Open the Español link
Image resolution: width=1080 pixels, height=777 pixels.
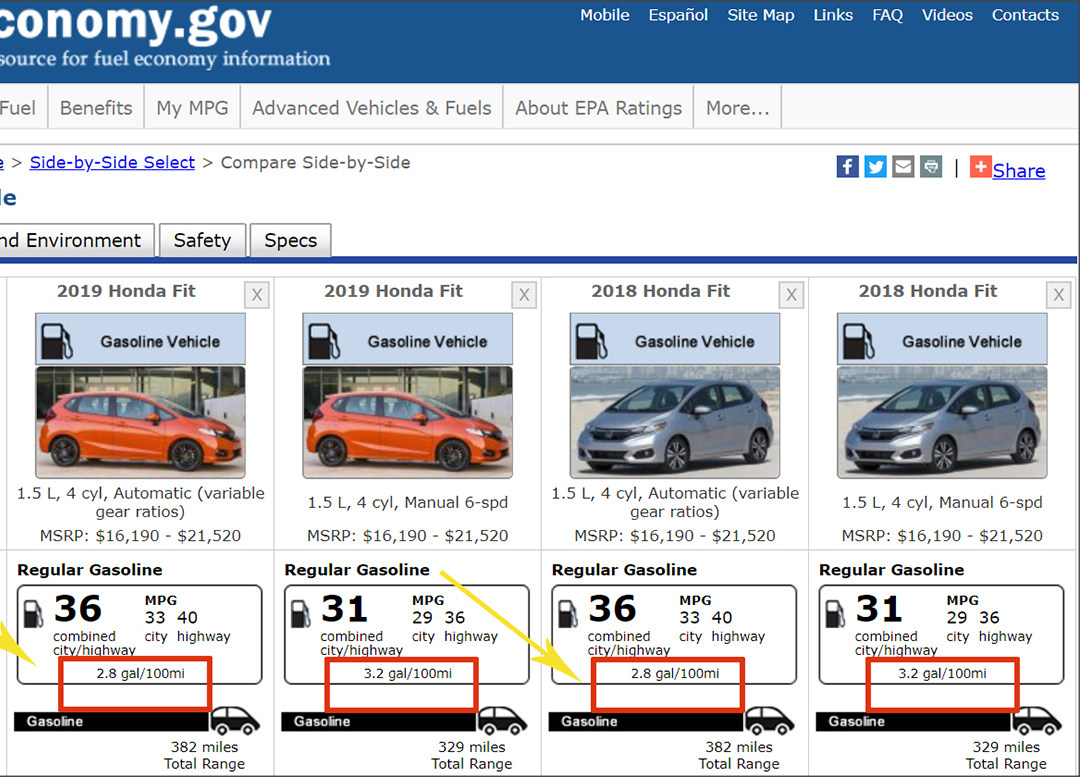(x=678, y=15)
